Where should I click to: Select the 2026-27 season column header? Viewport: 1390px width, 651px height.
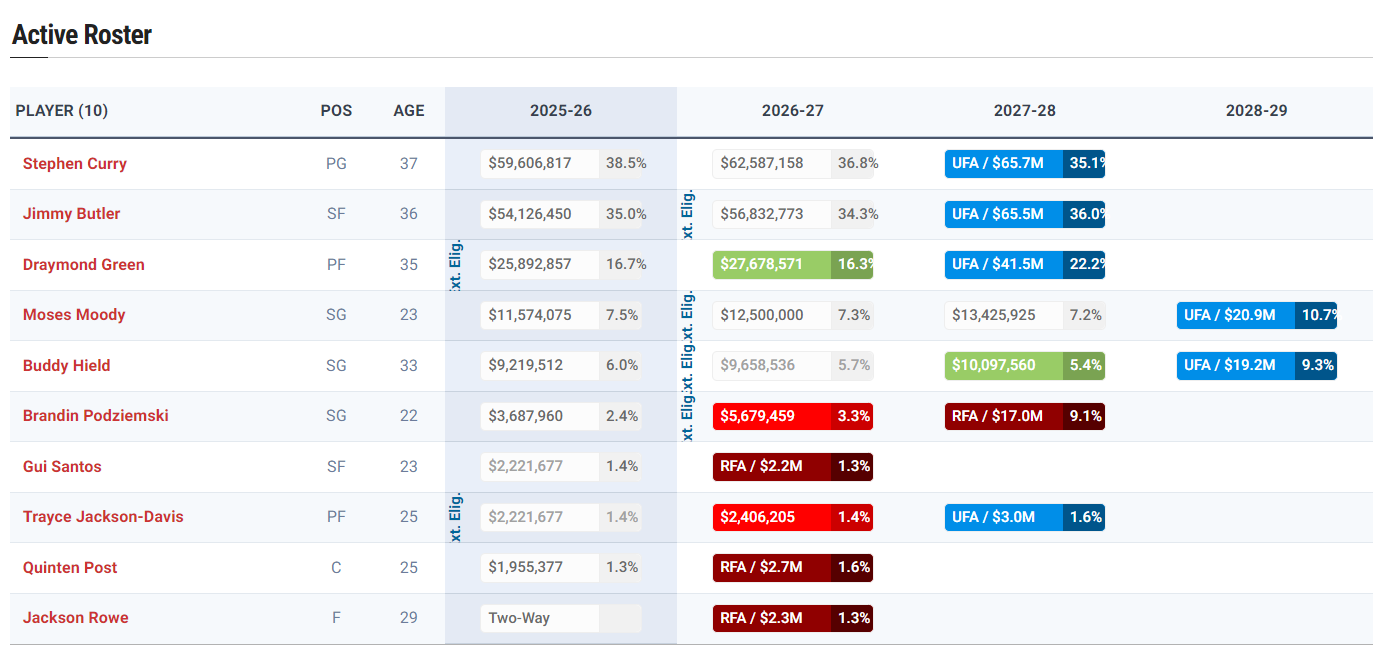click(793, 111)
